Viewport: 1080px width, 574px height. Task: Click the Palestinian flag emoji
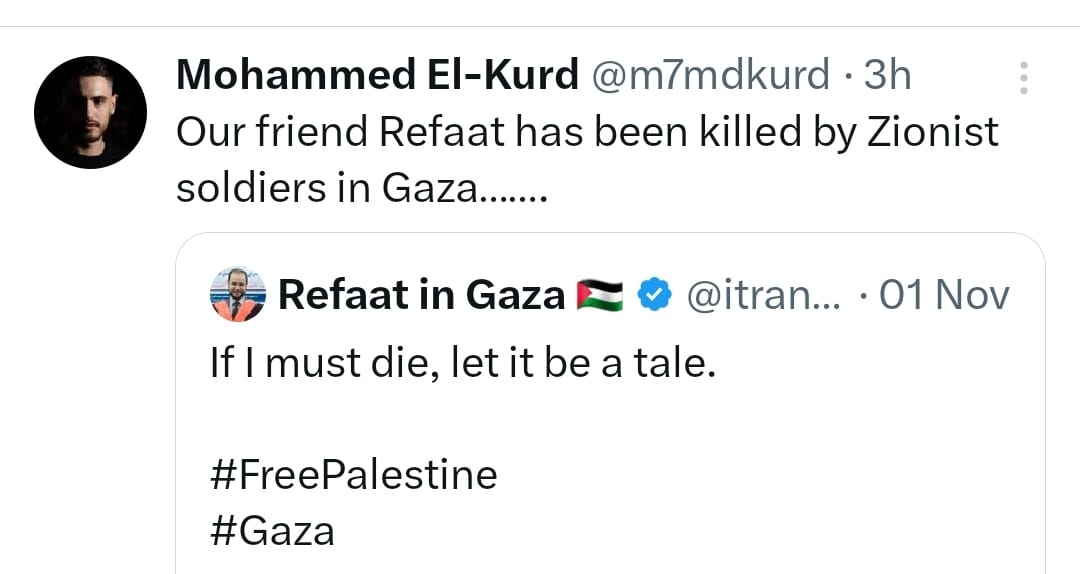click(x=600, y=295)
